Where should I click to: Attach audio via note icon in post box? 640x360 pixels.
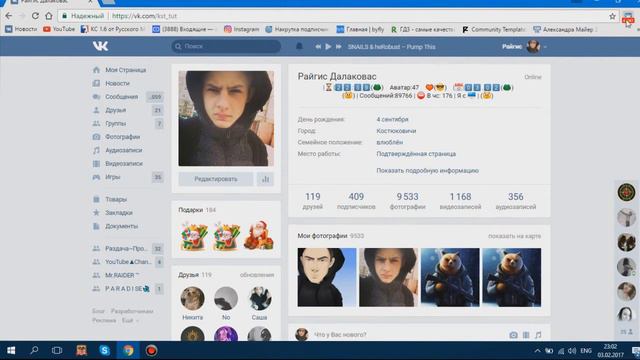(538, 335)
